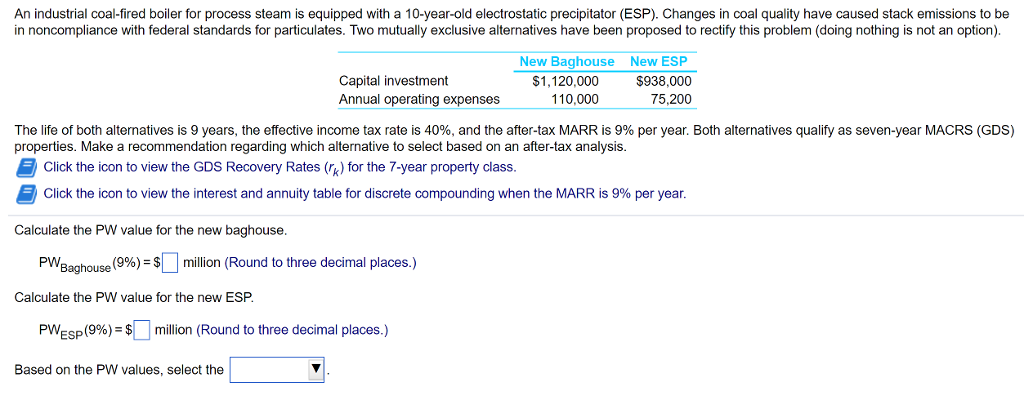
Task: Focus the PW Baghouse answer input box
Action: tap(170, 263)
